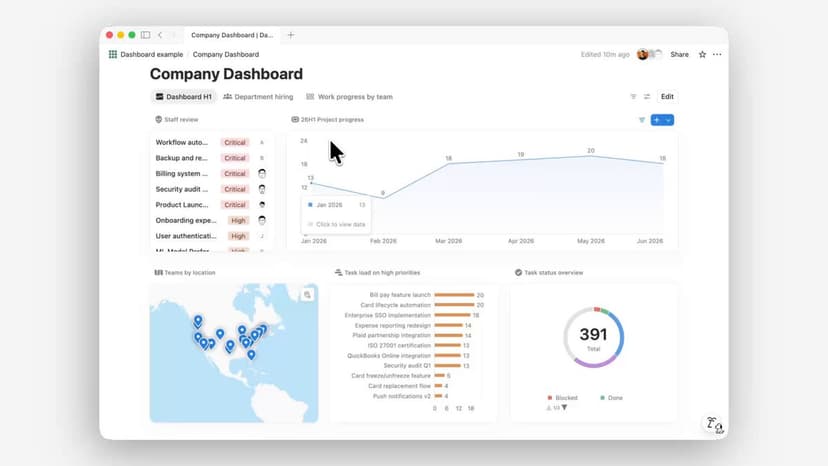
Task: Click the 391 Total donut chart
Action: point(594,337)
